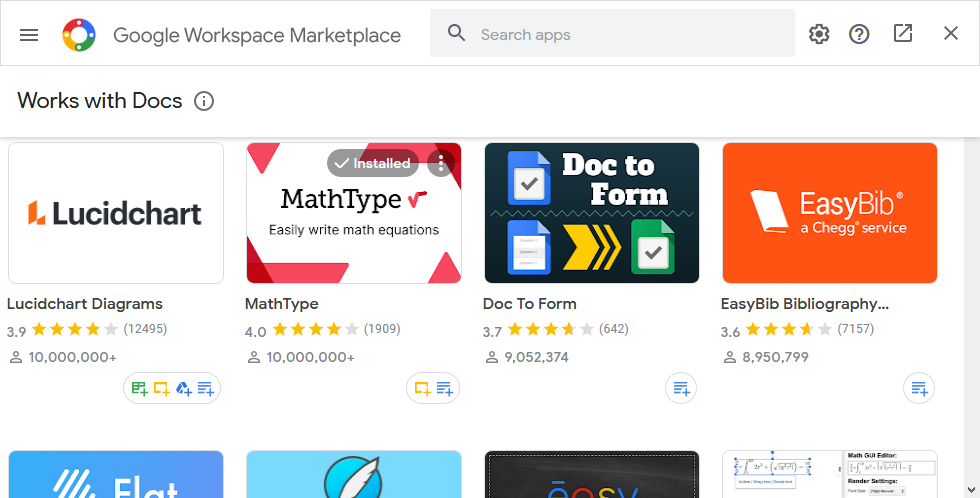Click the Sheets icon under Lucidchart
Image resolution: width=980 pixels, height=498 pixels.
(139, 388)
